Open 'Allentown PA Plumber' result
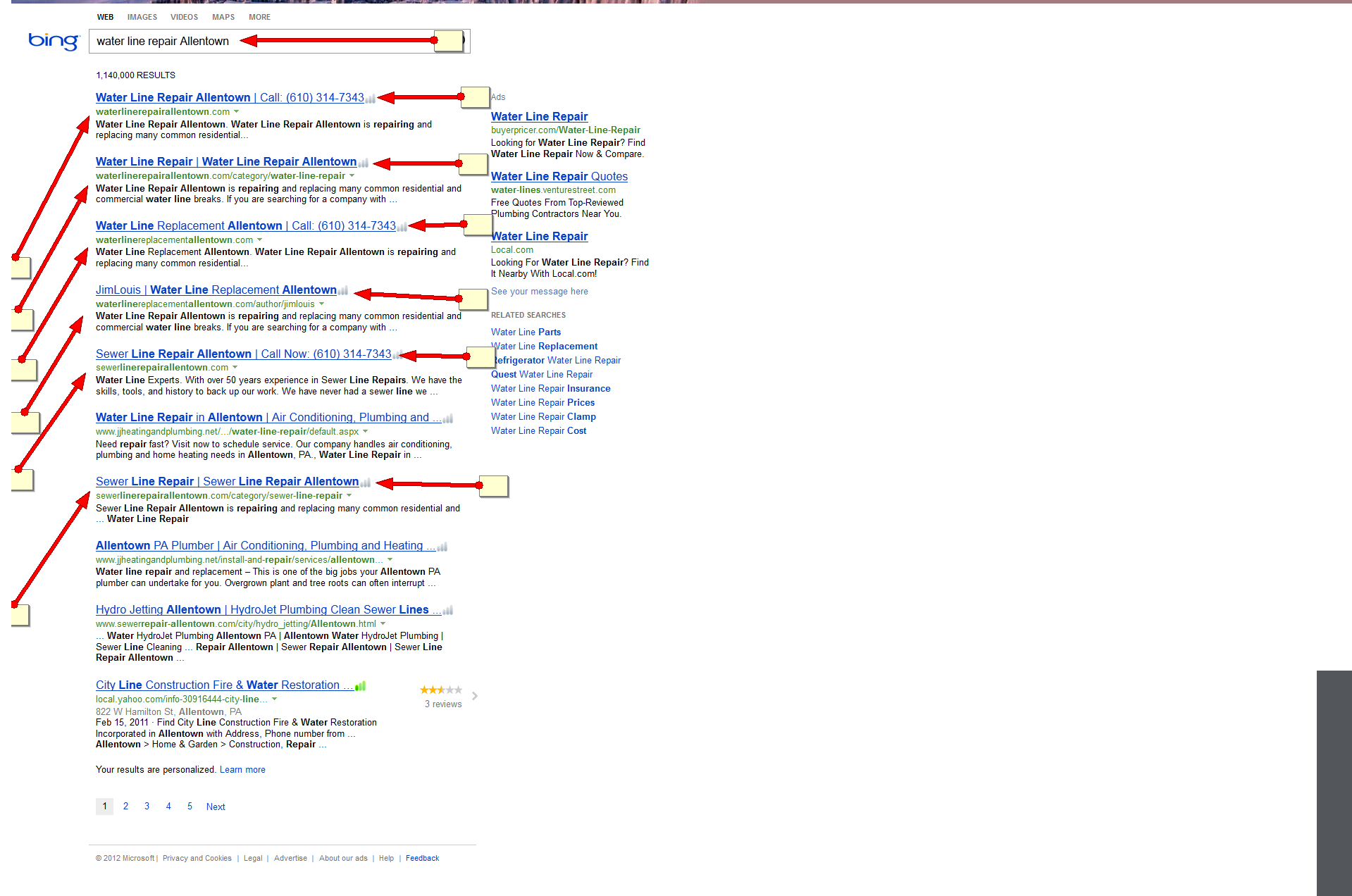 pyautogui.click(x=266, y=546)
